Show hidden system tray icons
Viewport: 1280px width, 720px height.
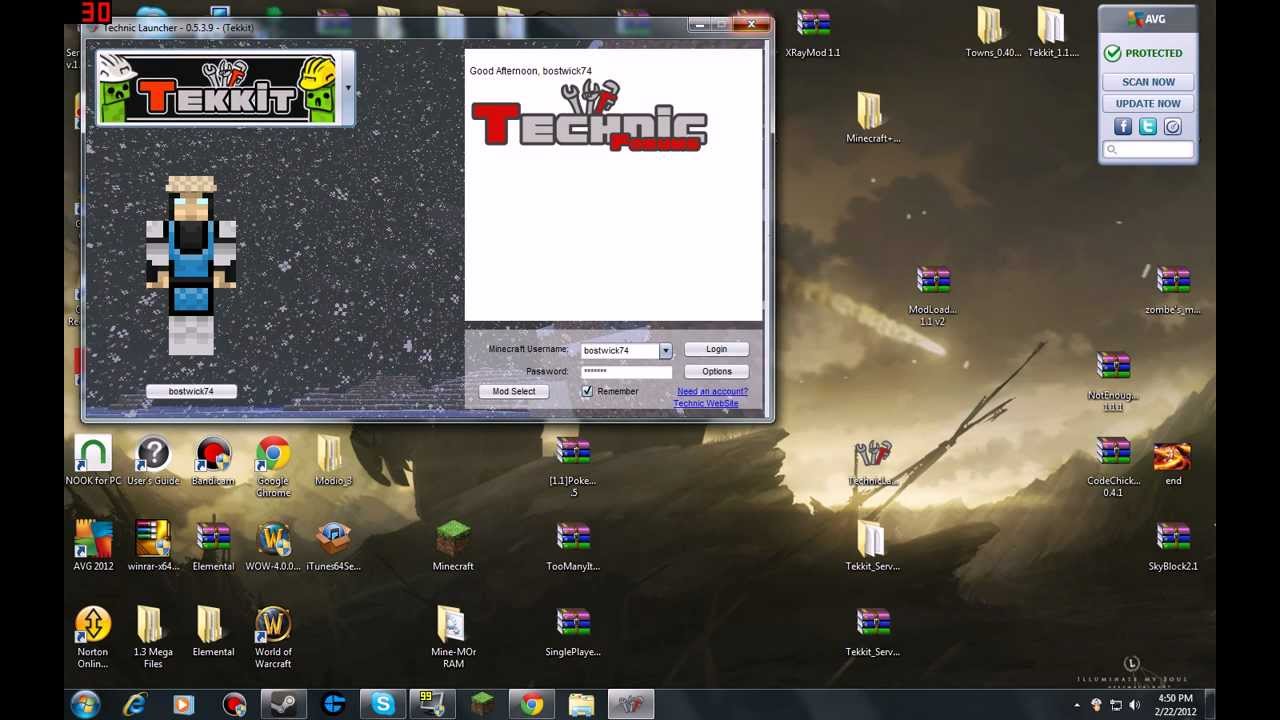(1077, 705)
